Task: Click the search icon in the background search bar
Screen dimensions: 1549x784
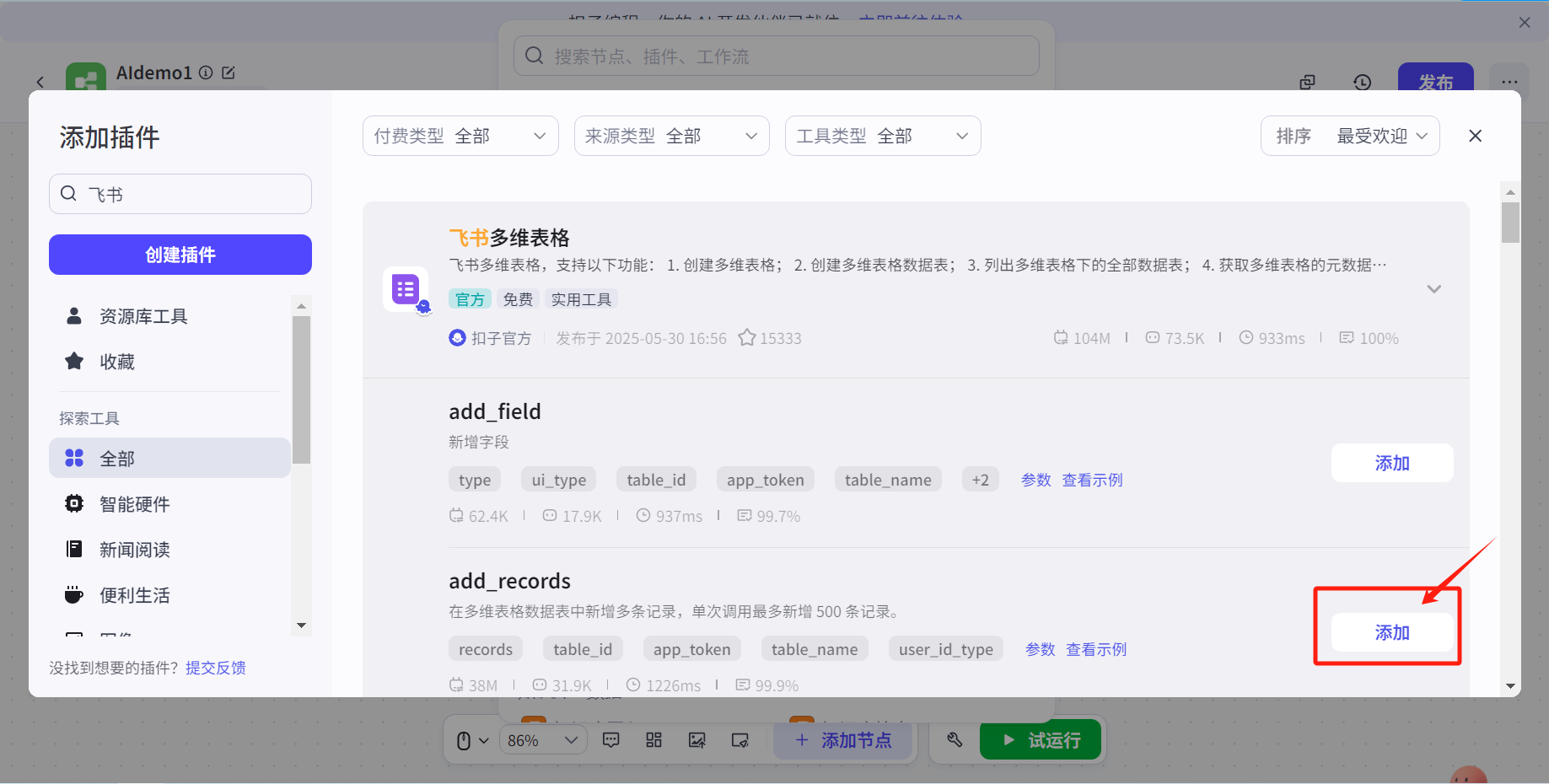Action: (x=534, y=56)
